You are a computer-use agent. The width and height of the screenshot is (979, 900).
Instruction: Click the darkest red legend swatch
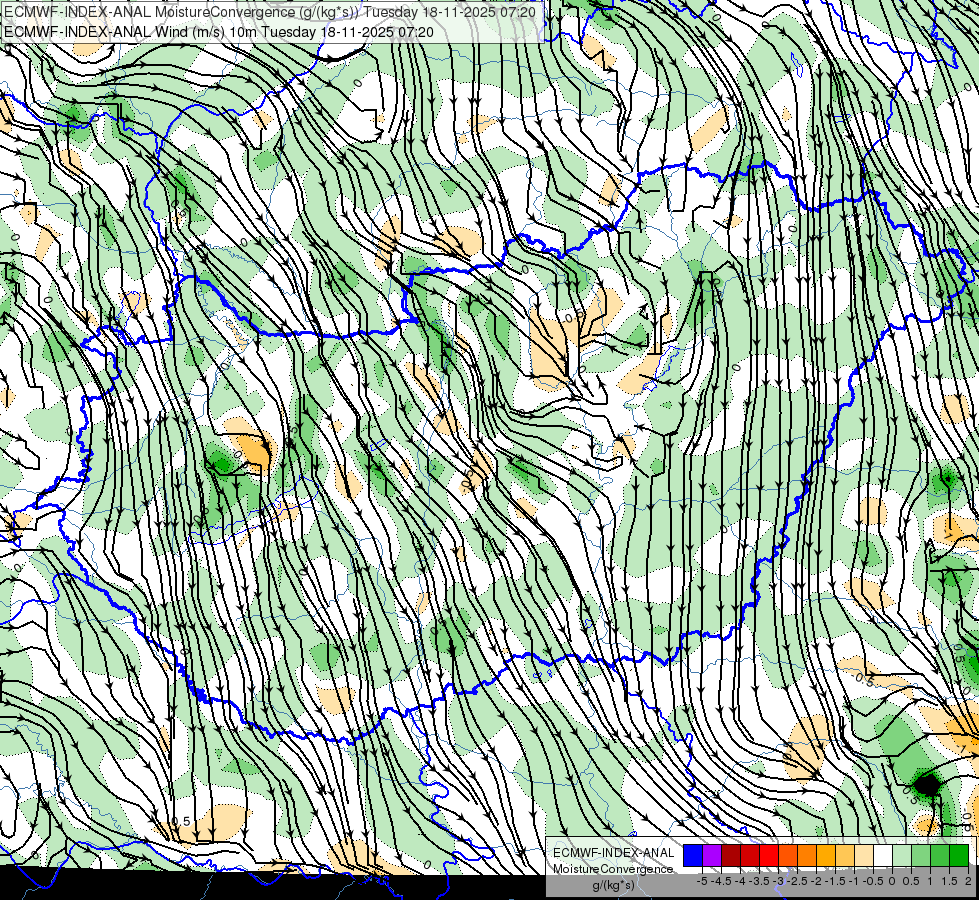[731, 855]
